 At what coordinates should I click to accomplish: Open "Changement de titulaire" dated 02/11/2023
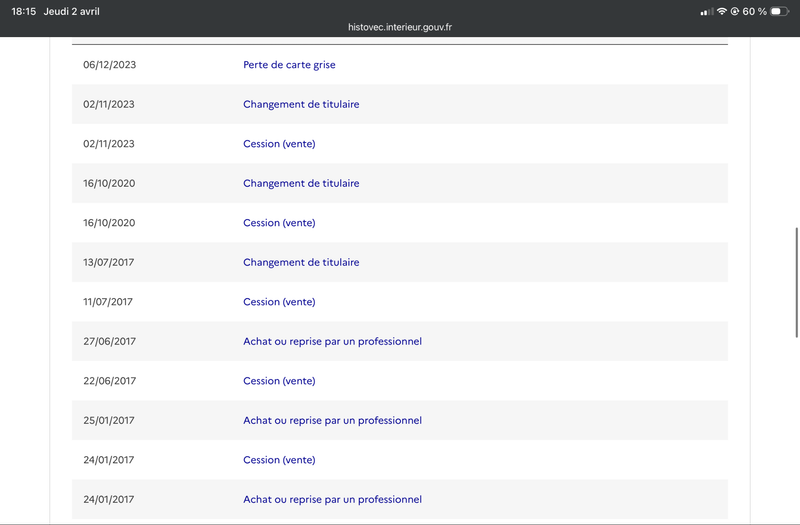(301, 104)
